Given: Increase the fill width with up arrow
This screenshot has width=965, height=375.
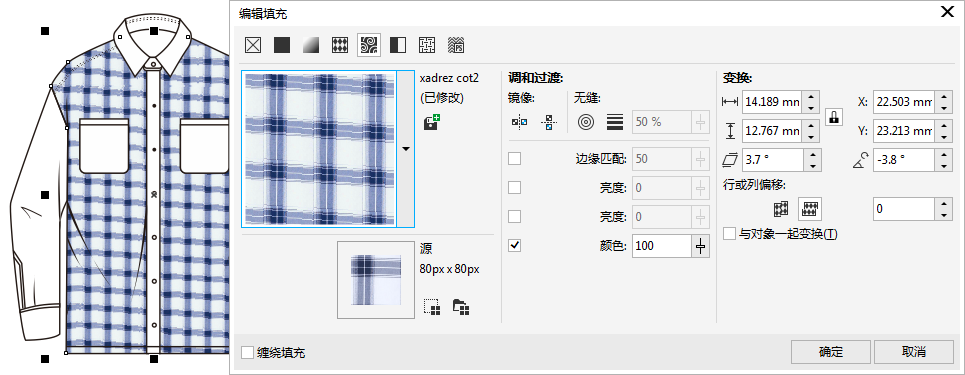Looking at the screenshot, I should (812, 96).
